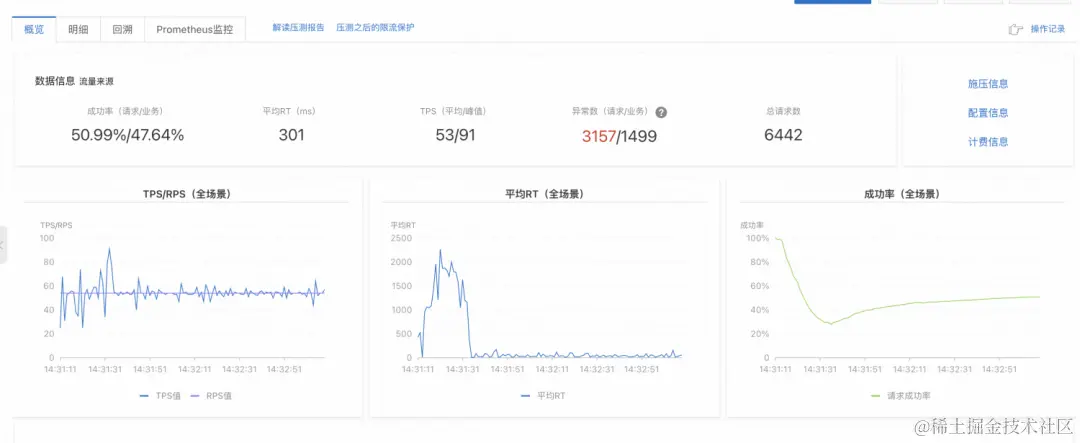Click the average RT peak near 2250
The height and width of the screenshot is (443, 1080).
coord(441,250)
